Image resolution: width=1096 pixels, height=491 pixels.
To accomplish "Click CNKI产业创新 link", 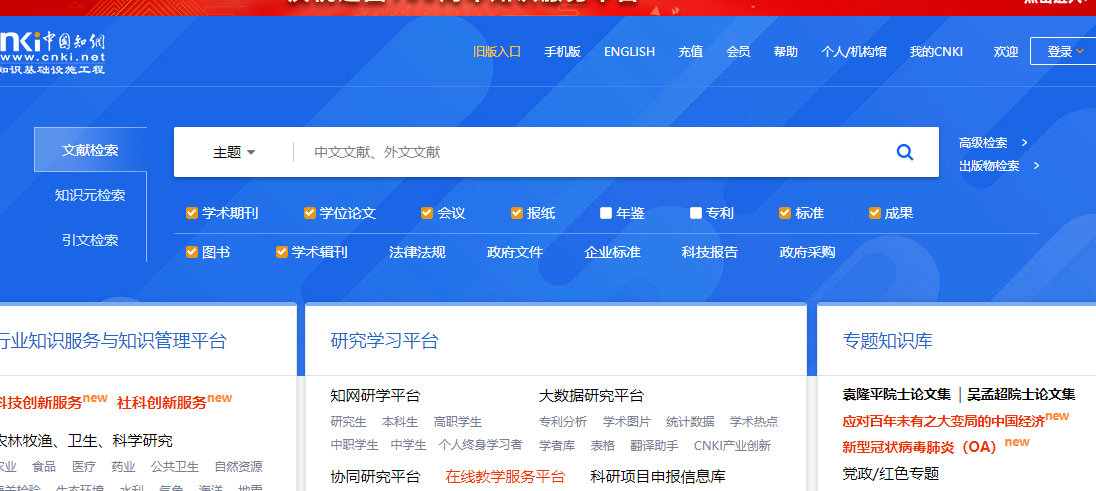I will pyautogui.click(x=732, y=445).
